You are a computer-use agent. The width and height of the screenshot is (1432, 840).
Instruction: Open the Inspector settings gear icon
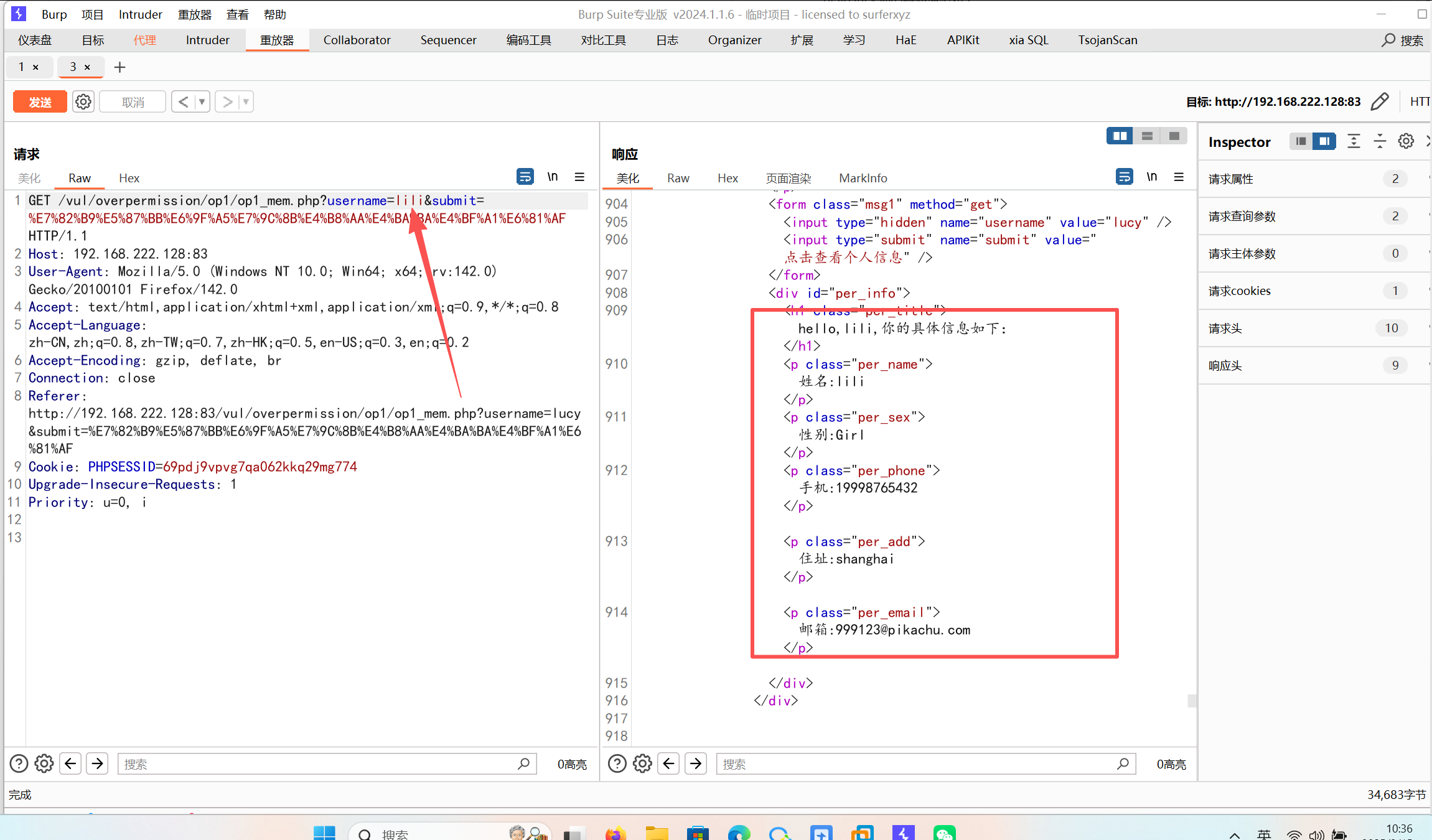tap(1406, 141)
